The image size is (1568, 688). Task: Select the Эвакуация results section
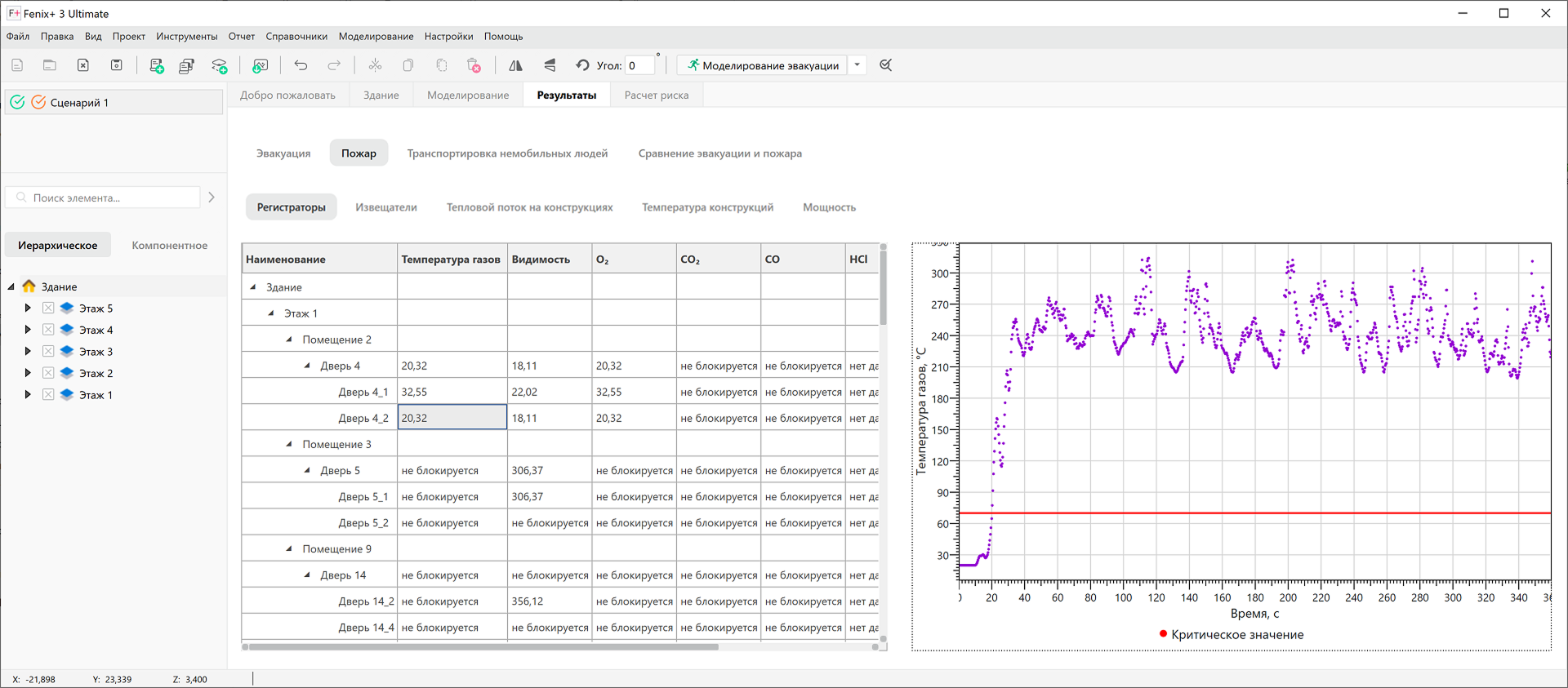click(283, 153)
